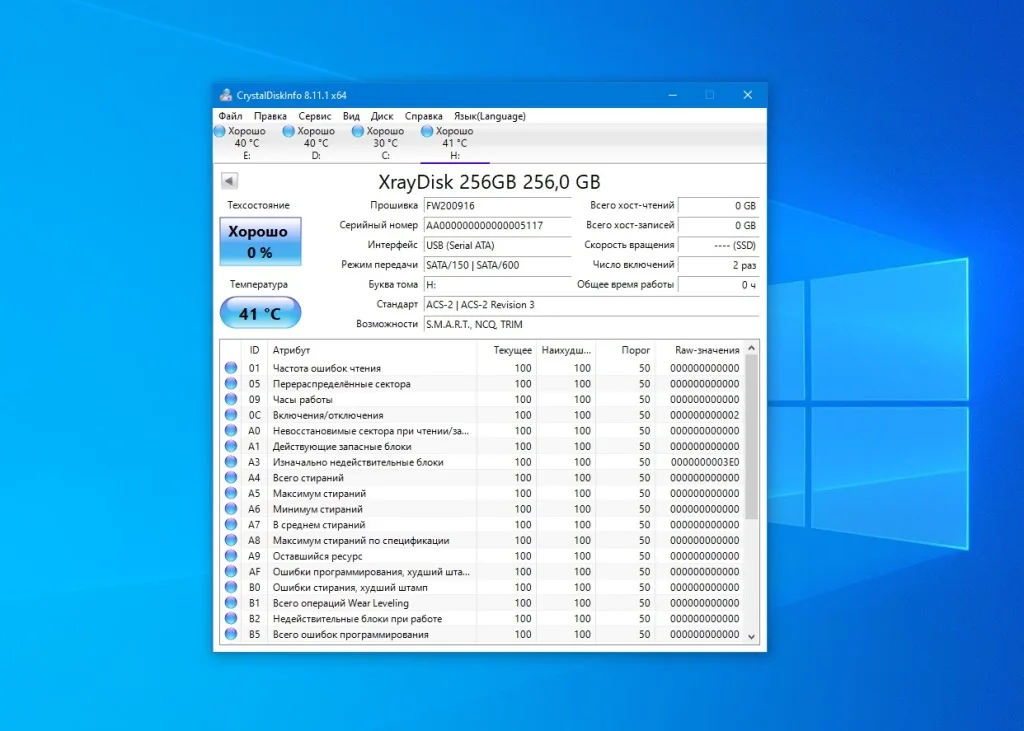Open the Сервис menu
The height and width of the screenshot is (731, 1024).
point(315,116)
